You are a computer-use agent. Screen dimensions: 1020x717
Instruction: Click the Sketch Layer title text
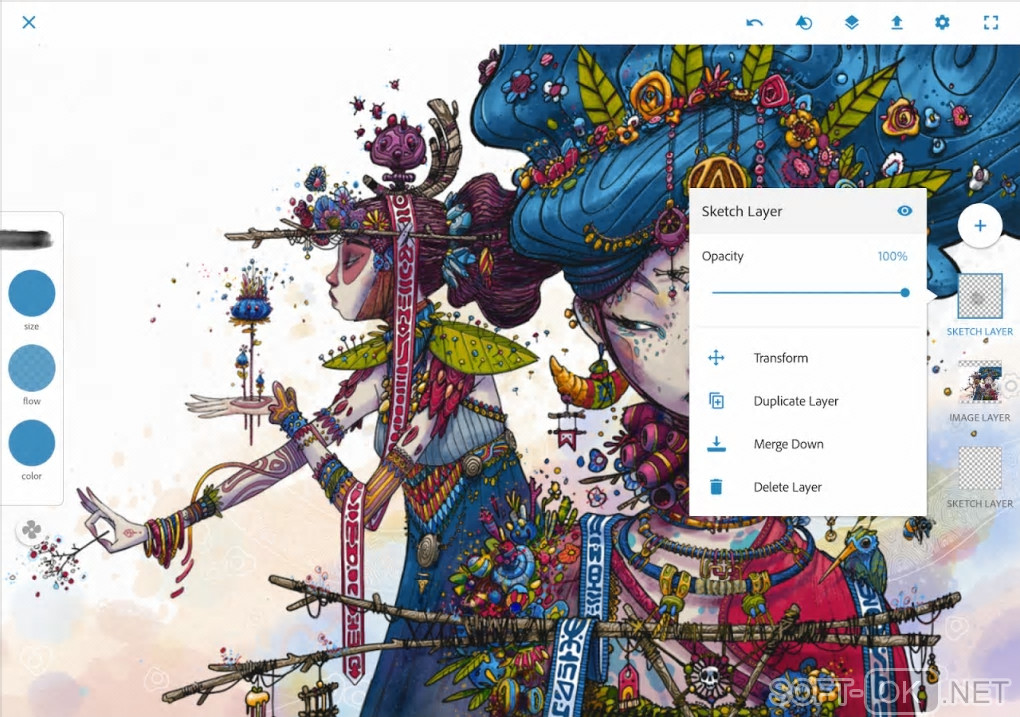tap(742, 211)
